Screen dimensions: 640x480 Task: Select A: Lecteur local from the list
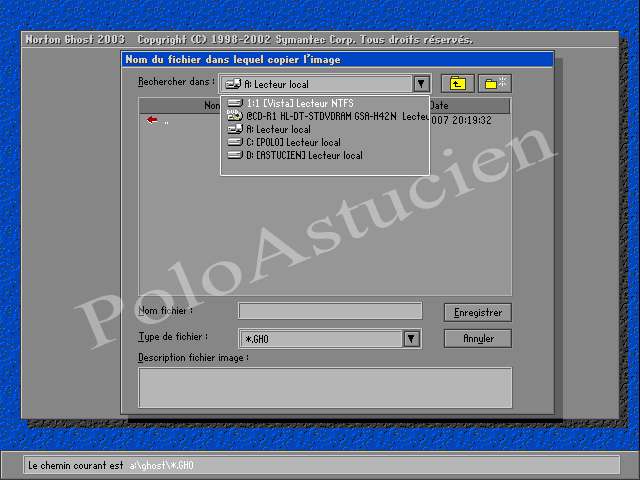coord(324,129)
